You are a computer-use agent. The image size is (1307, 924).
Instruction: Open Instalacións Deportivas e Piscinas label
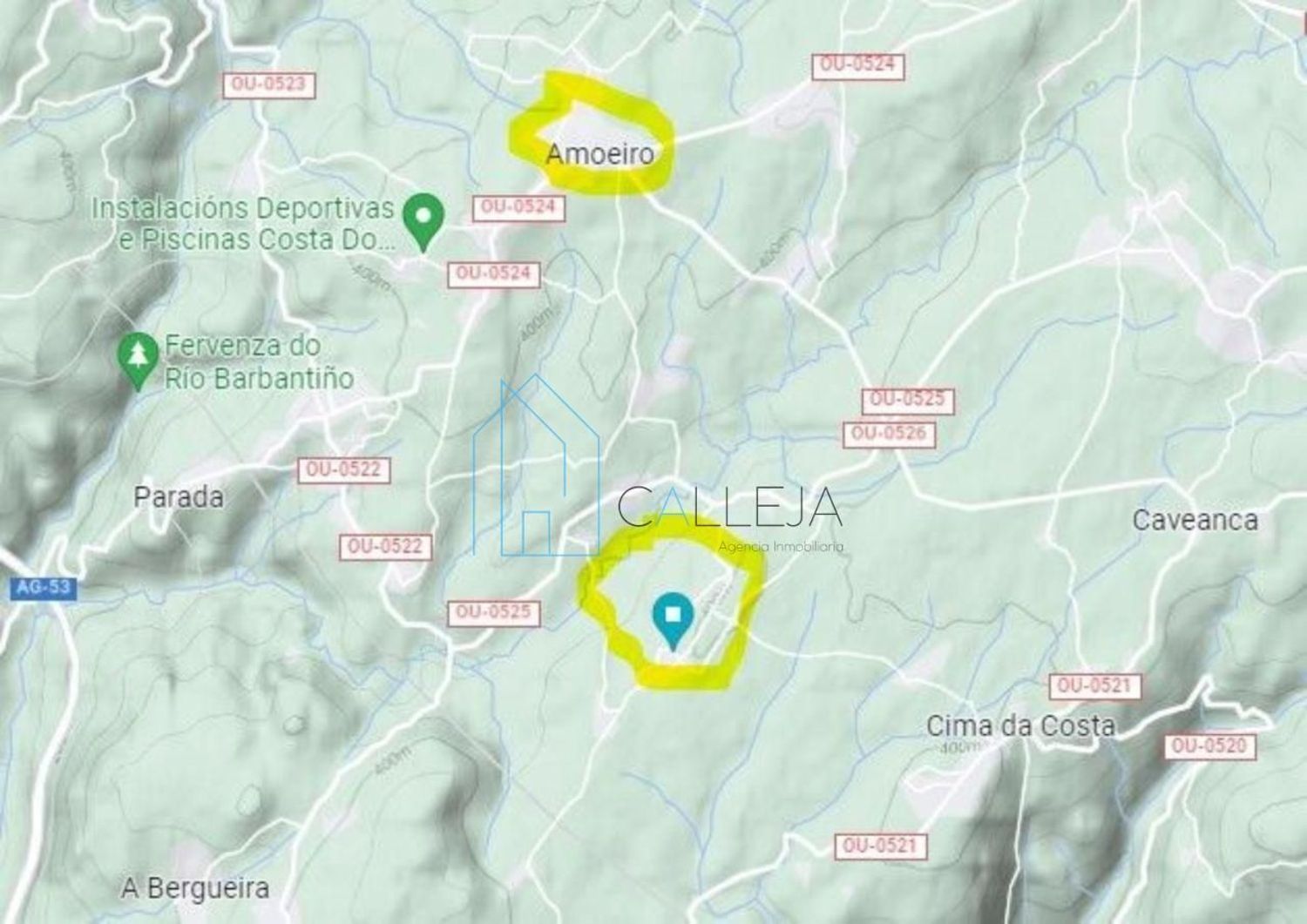(243, 224)
